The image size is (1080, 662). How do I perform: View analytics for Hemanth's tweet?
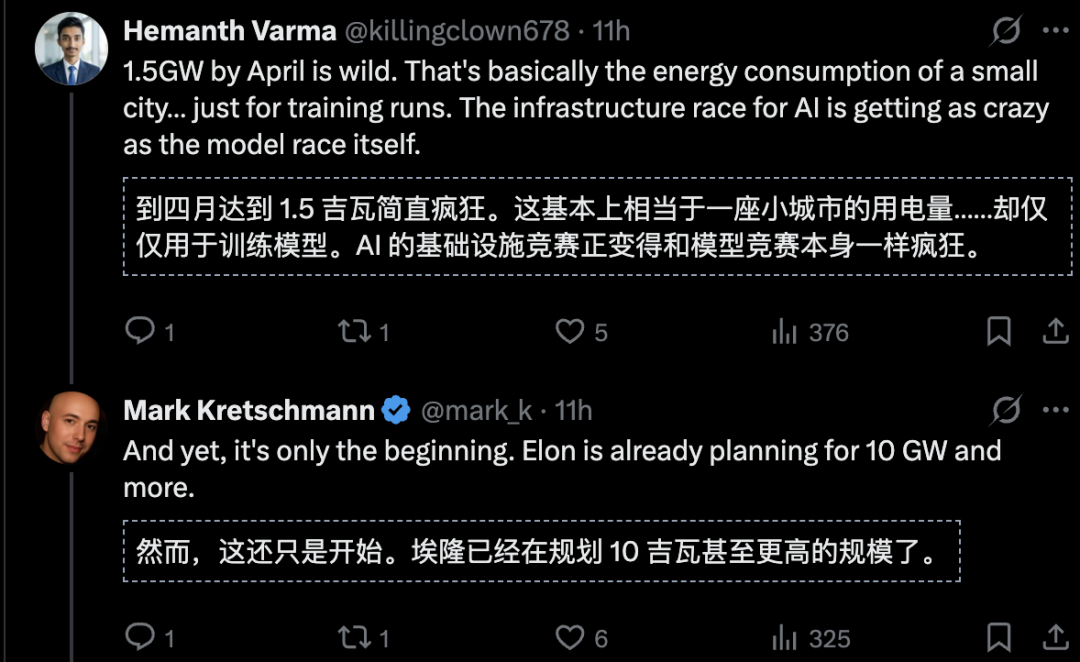tap(784, 330)
